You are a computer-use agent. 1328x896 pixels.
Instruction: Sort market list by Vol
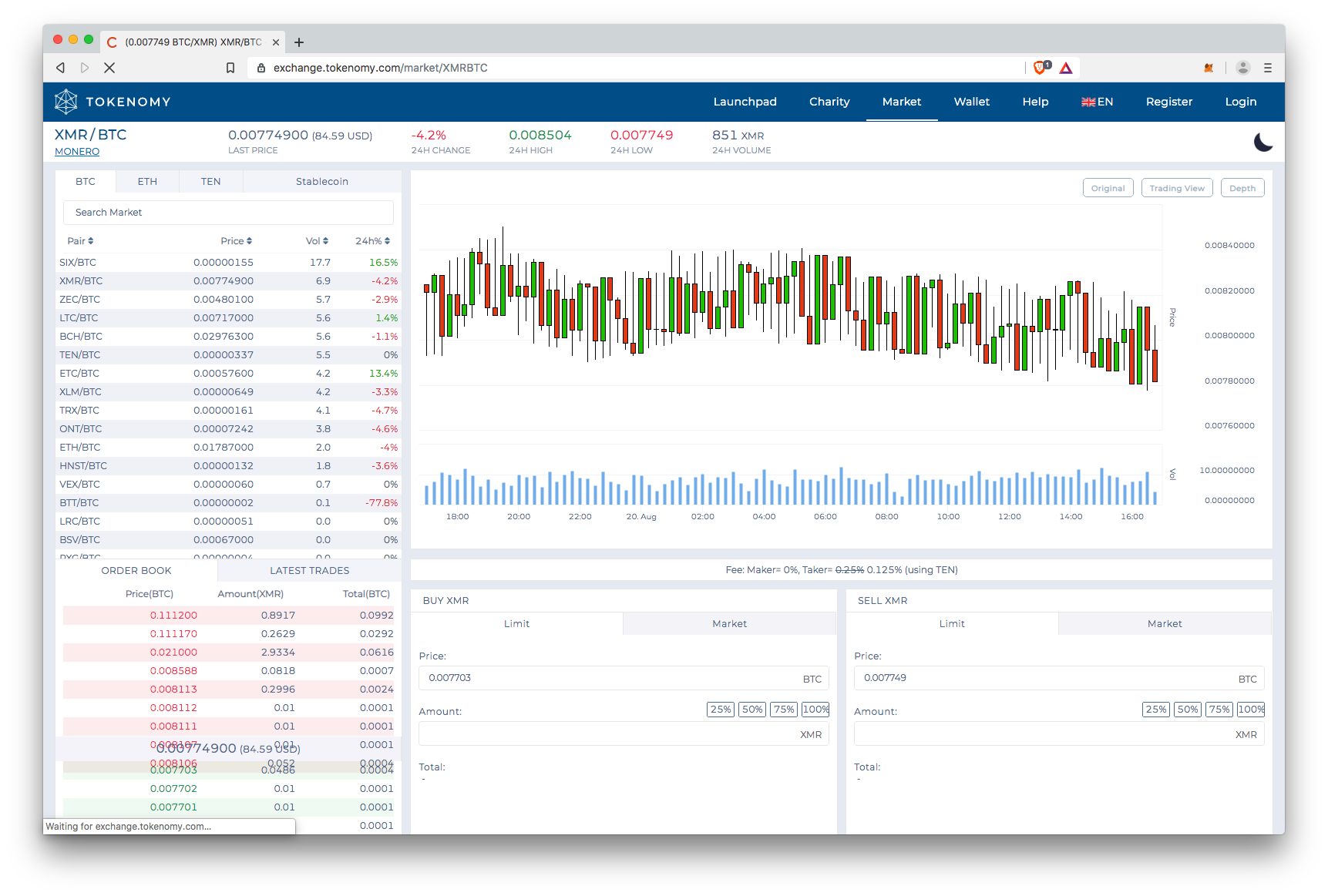point(317,241)
